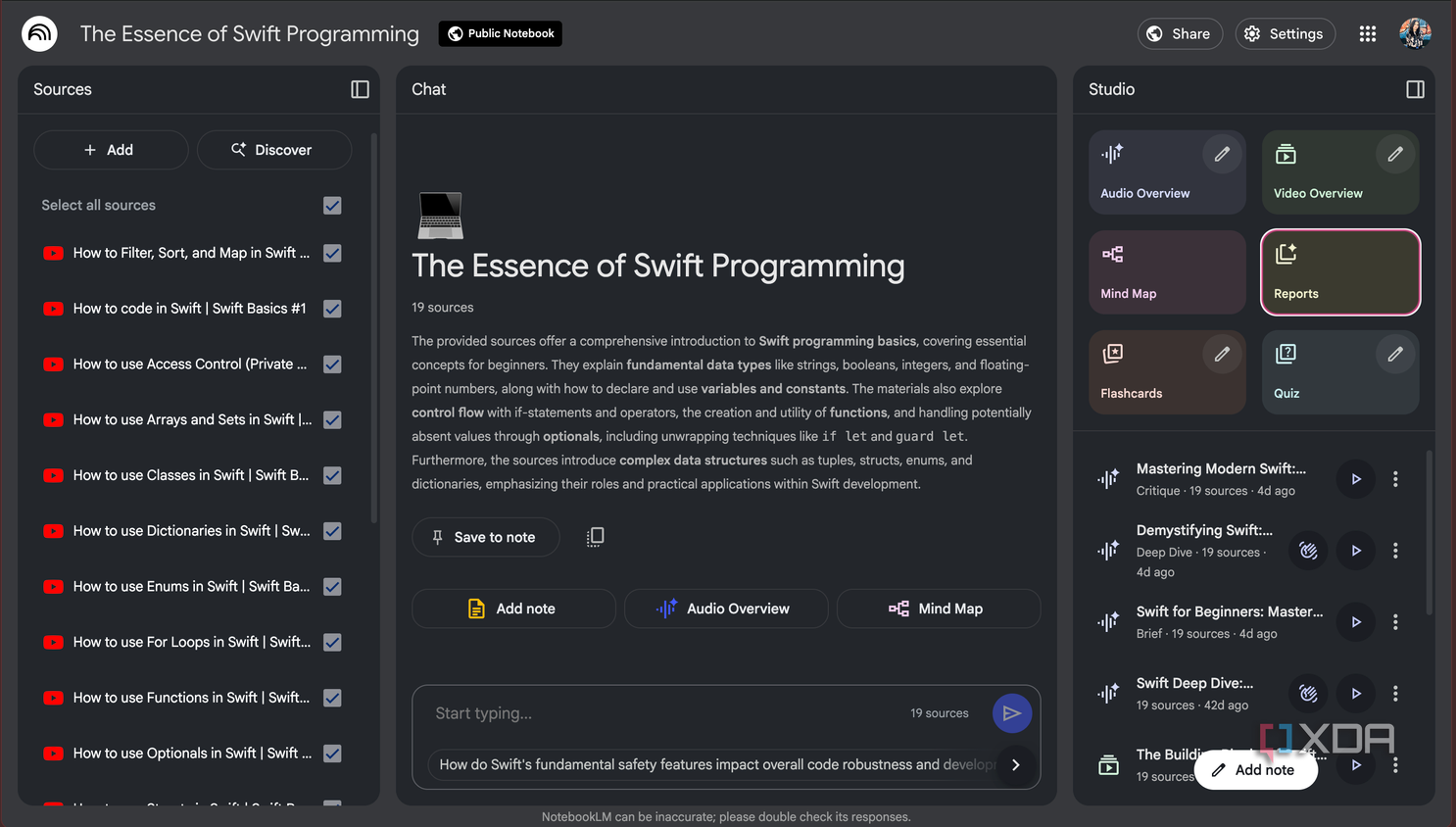Screen dimensions: 1456x827
Task: Show next suggested question
Action: tap(1016, 765)
